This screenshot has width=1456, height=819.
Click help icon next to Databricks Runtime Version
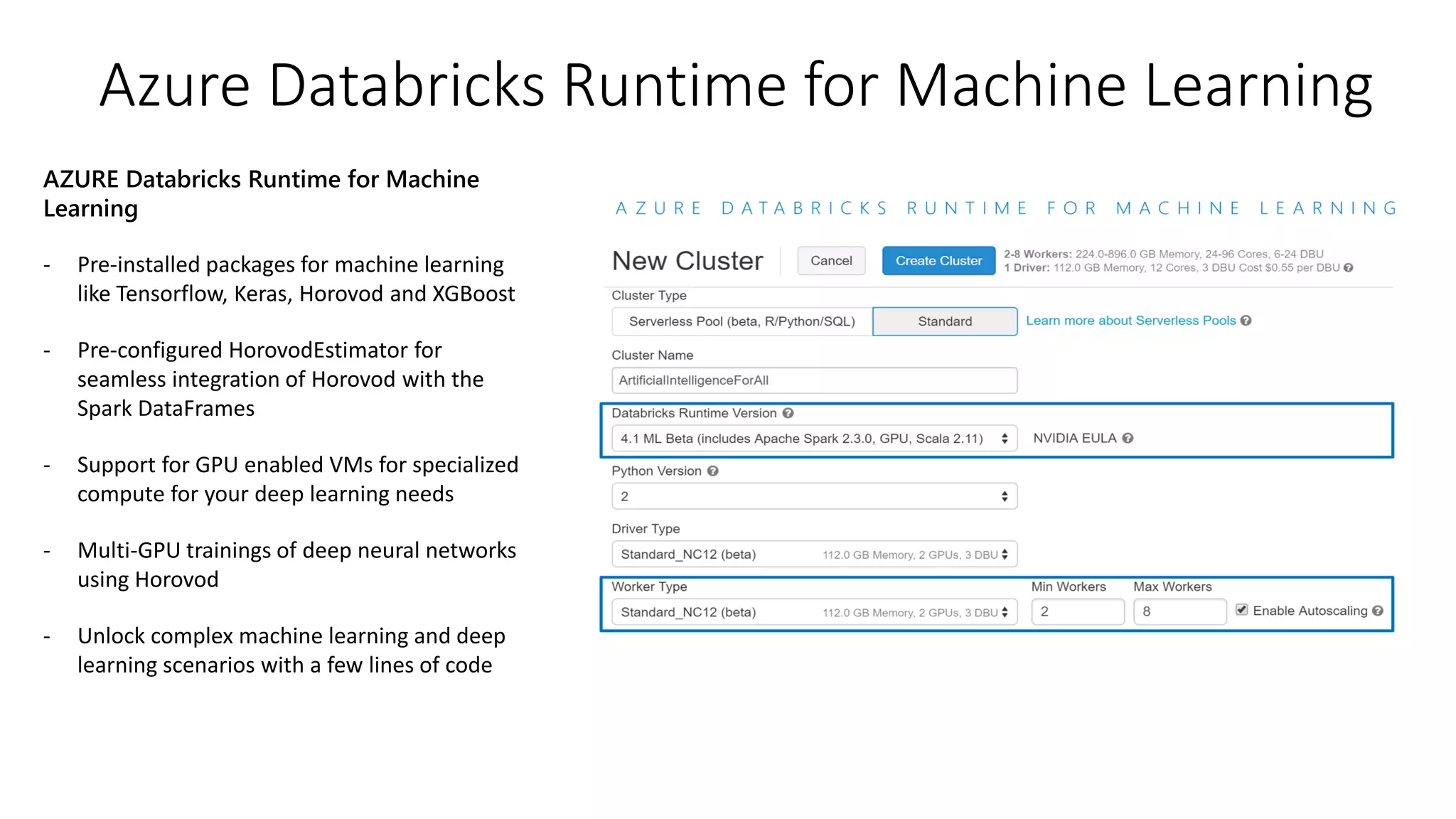788,413
